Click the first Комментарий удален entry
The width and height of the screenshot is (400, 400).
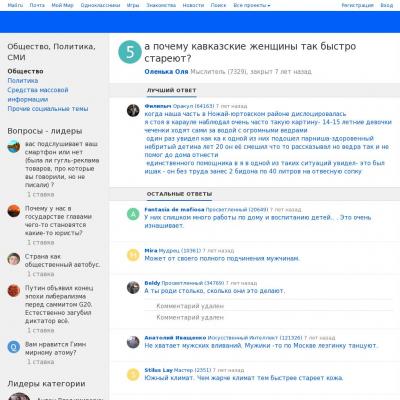tap(190, 306)
